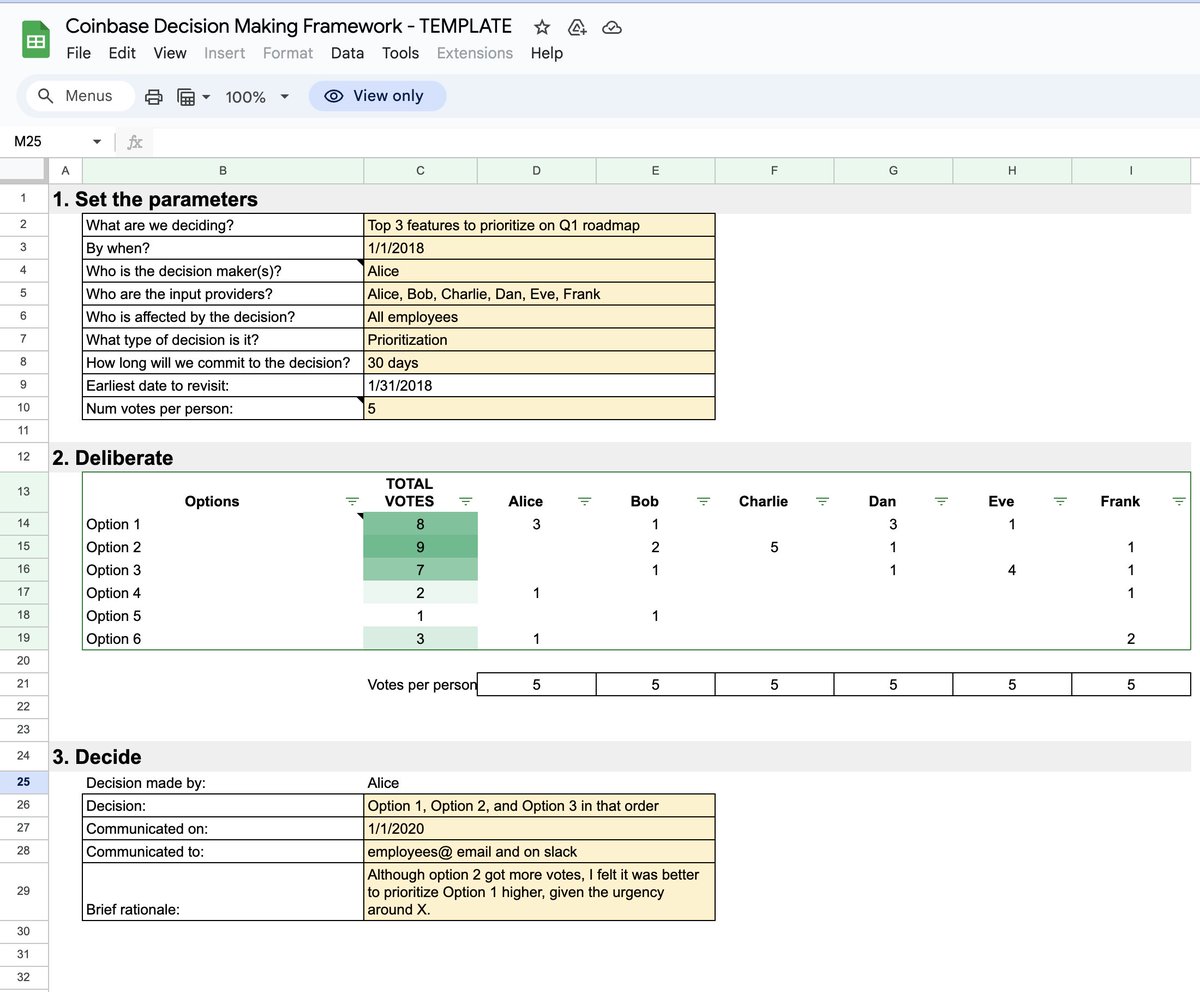Open the Frank column filter menu
Viewport: 1200px width, 992px height.
(1178, 501)
